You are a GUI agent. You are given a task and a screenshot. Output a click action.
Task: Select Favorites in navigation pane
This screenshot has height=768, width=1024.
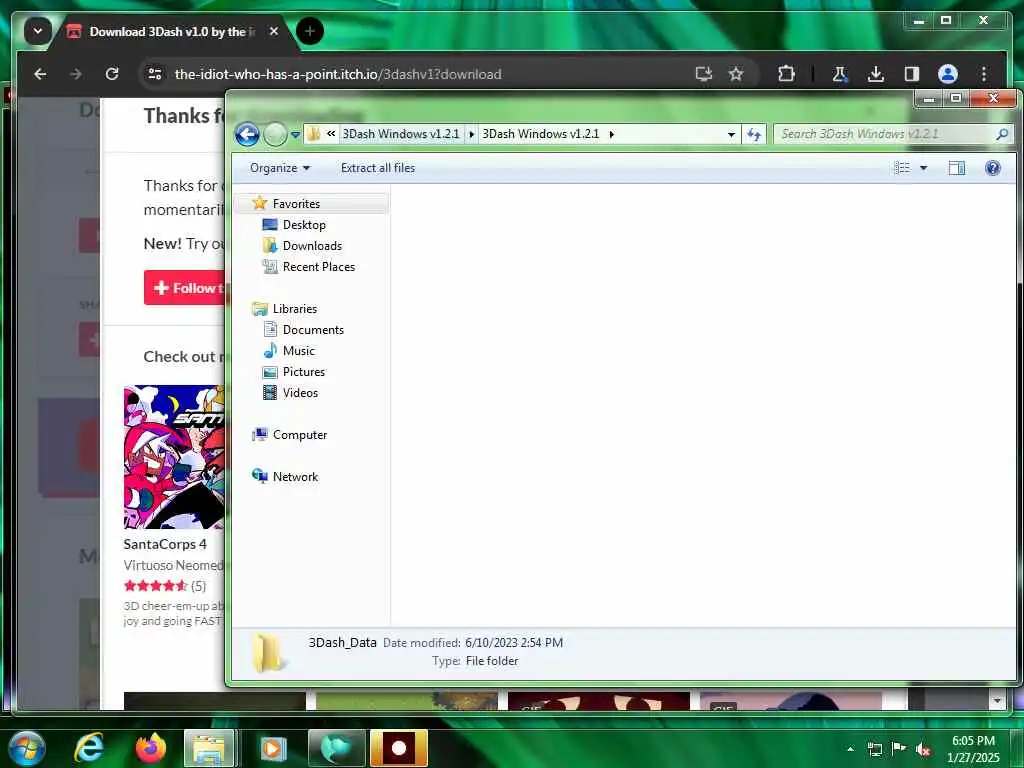point(296,204)
